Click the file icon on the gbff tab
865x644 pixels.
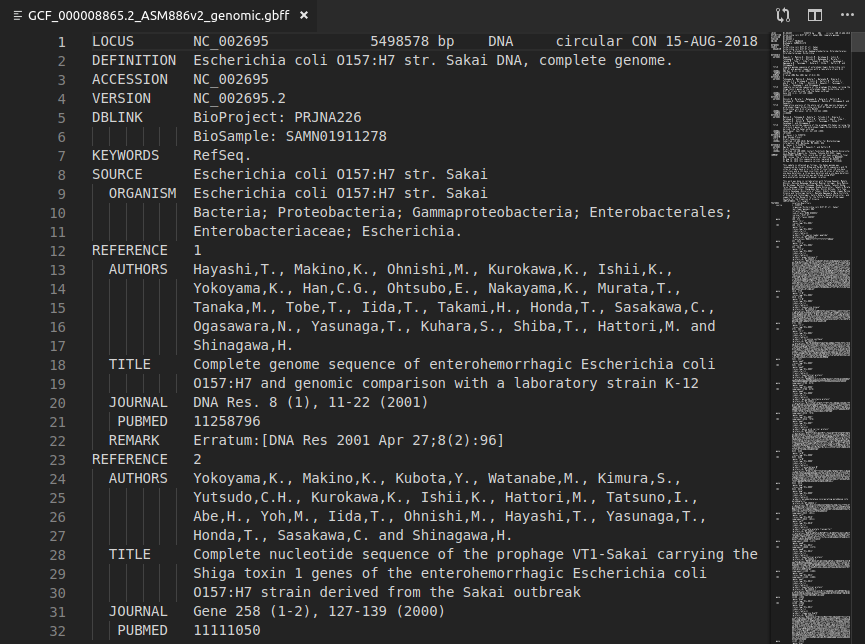coord(17,16)
